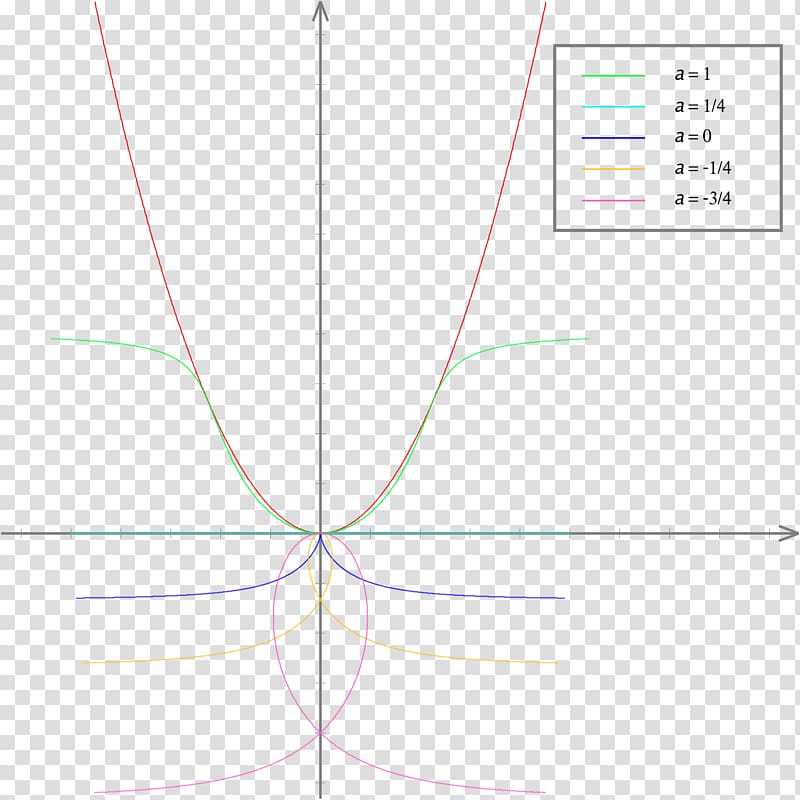Click the dark blue line sample in legend
This screenshot has width=800, height=800.
click(x=613, y=138)
